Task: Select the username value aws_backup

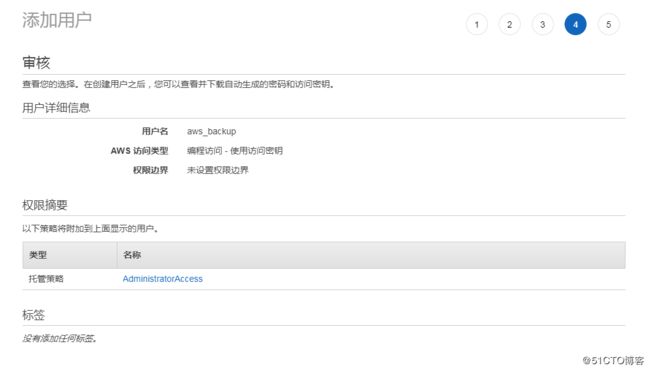Action: coord(211,131)
